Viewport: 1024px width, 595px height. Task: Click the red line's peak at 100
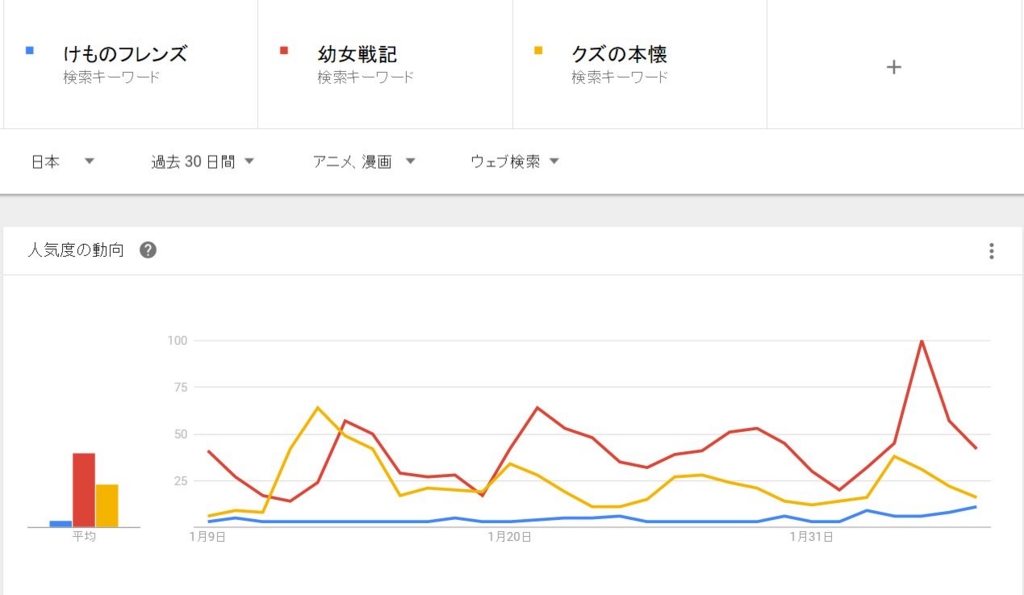(921, 341)
